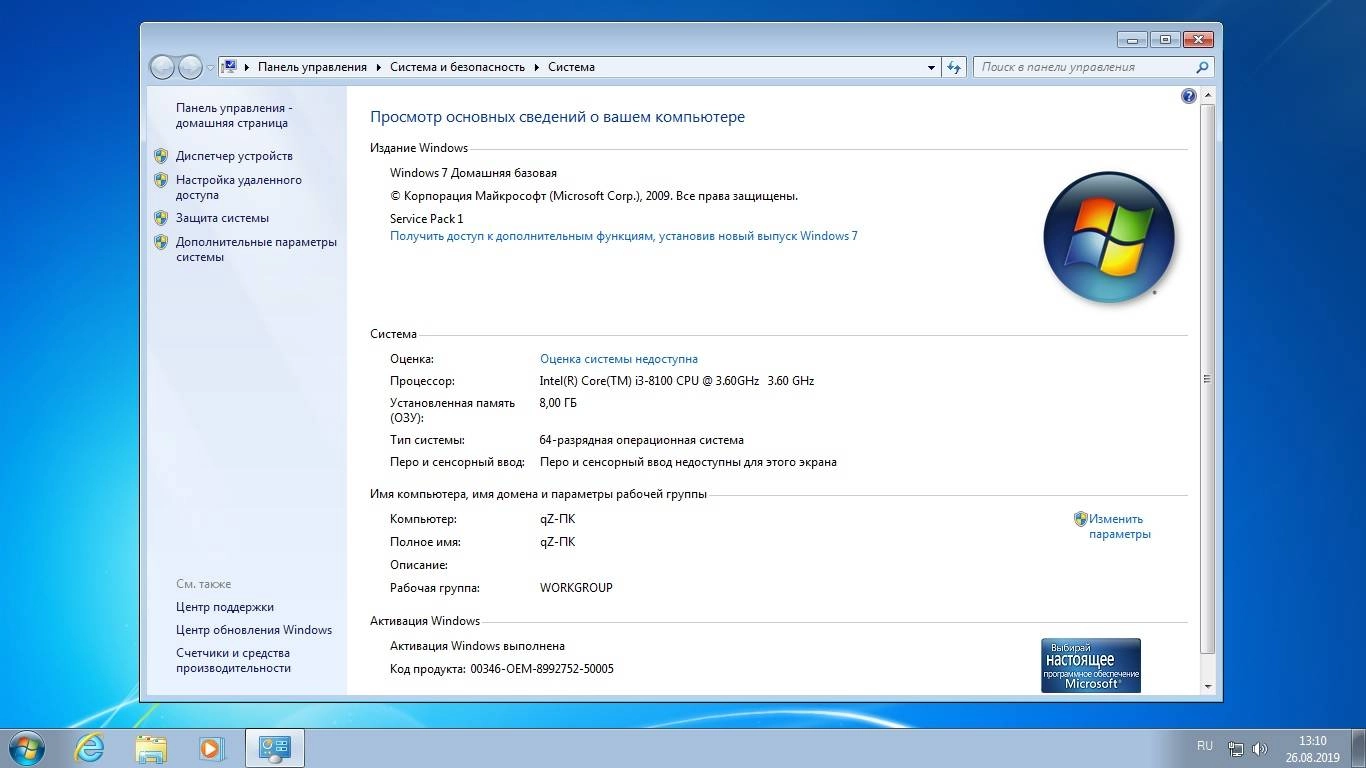Click network icon in system tray
Screen dimensions: 1366x768
tap(1236, 748)
